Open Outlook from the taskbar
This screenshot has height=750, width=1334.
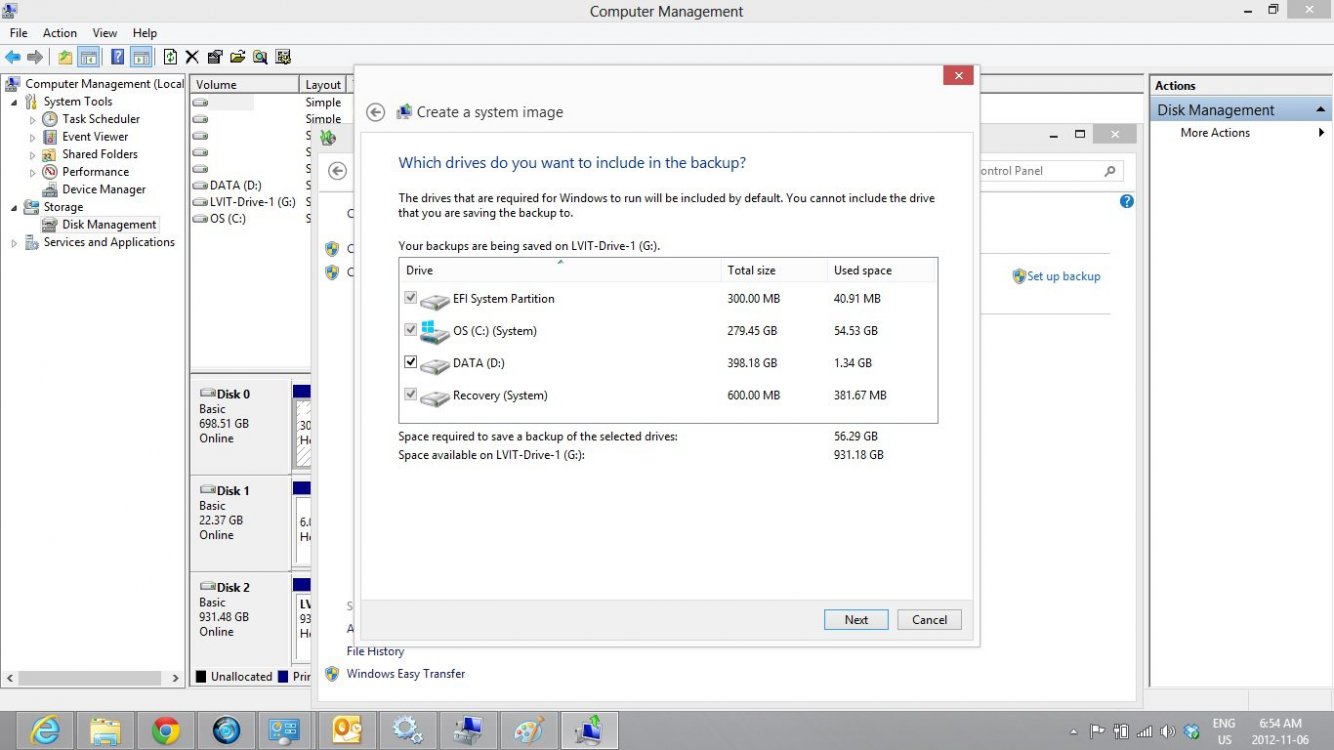(347, 730)
